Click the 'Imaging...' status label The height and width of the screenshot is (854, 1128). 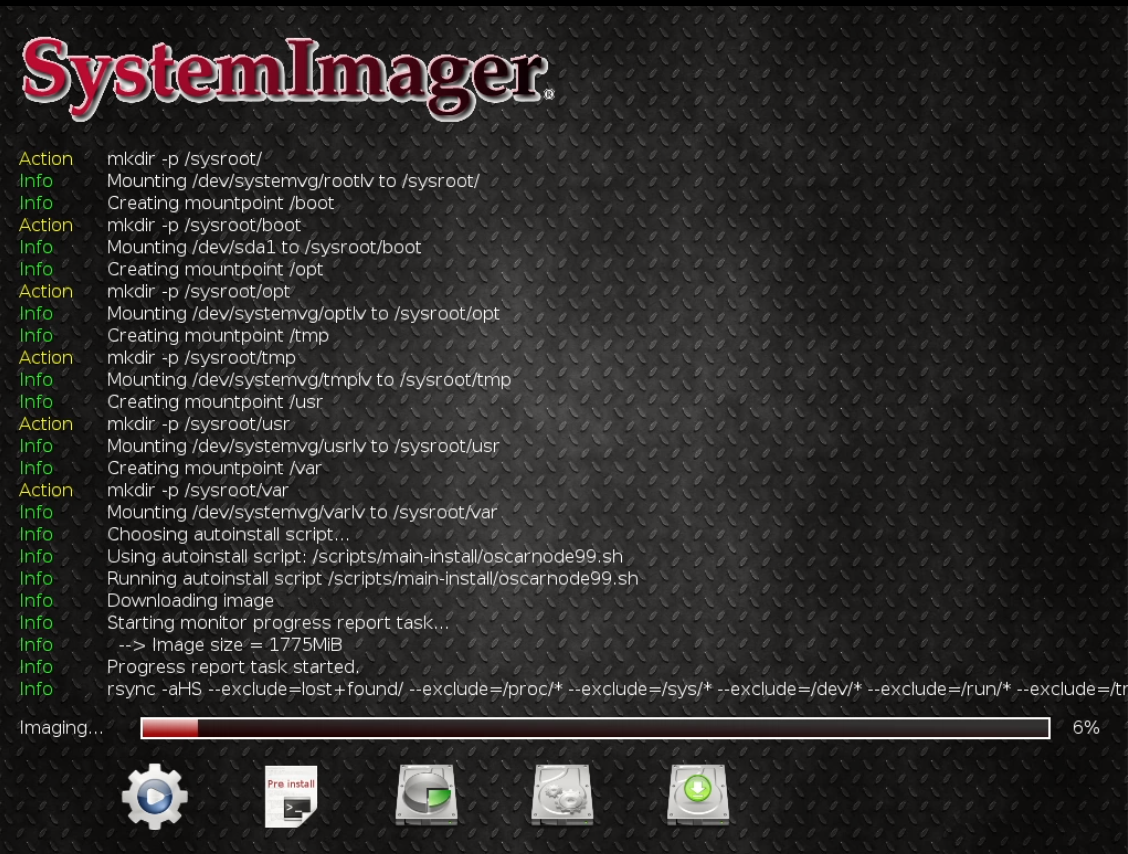[x=61, y=728]
